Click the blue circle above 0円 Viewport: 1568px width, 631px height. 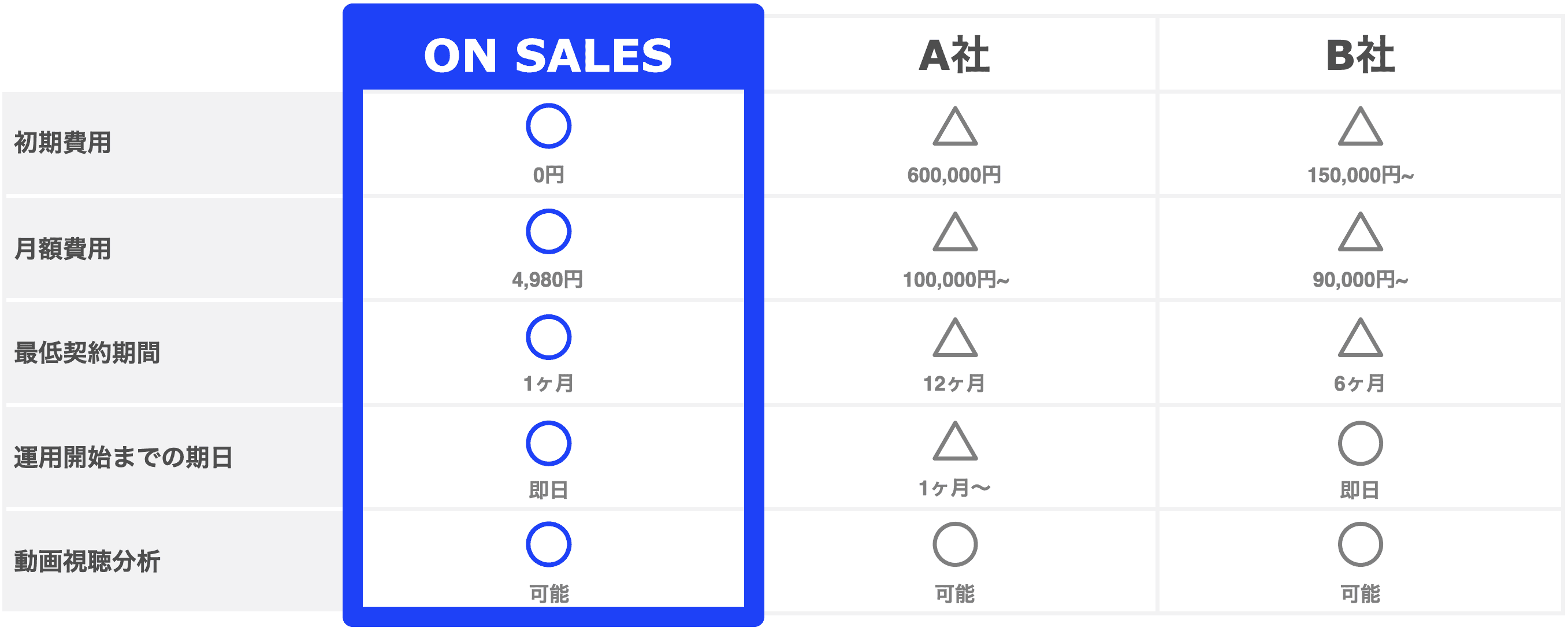pyautogui.click(x=548, y=126)
